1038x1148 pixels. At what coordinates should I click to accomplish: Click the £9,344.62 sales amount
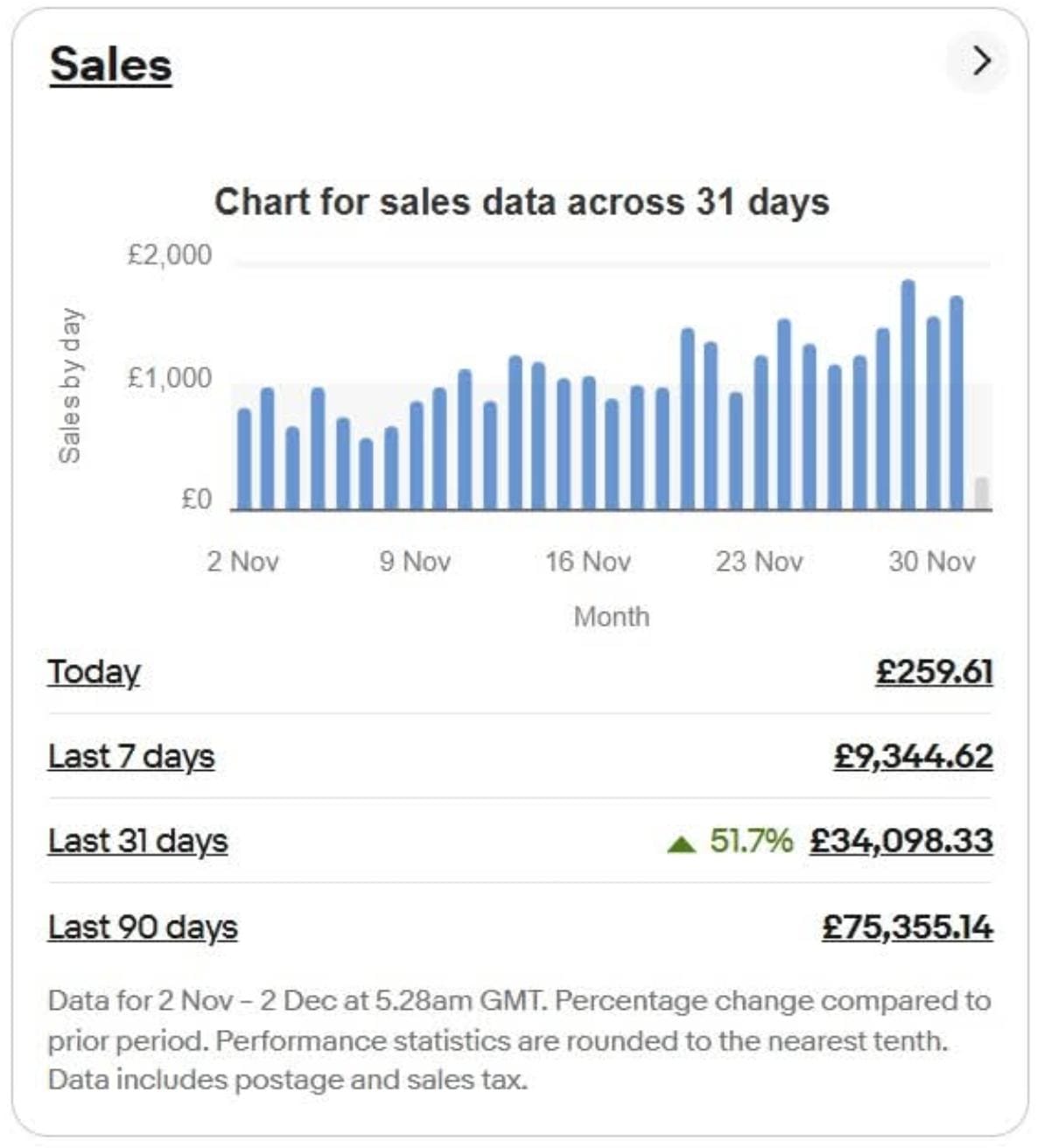pyautogui.click(x=913, y=756)
